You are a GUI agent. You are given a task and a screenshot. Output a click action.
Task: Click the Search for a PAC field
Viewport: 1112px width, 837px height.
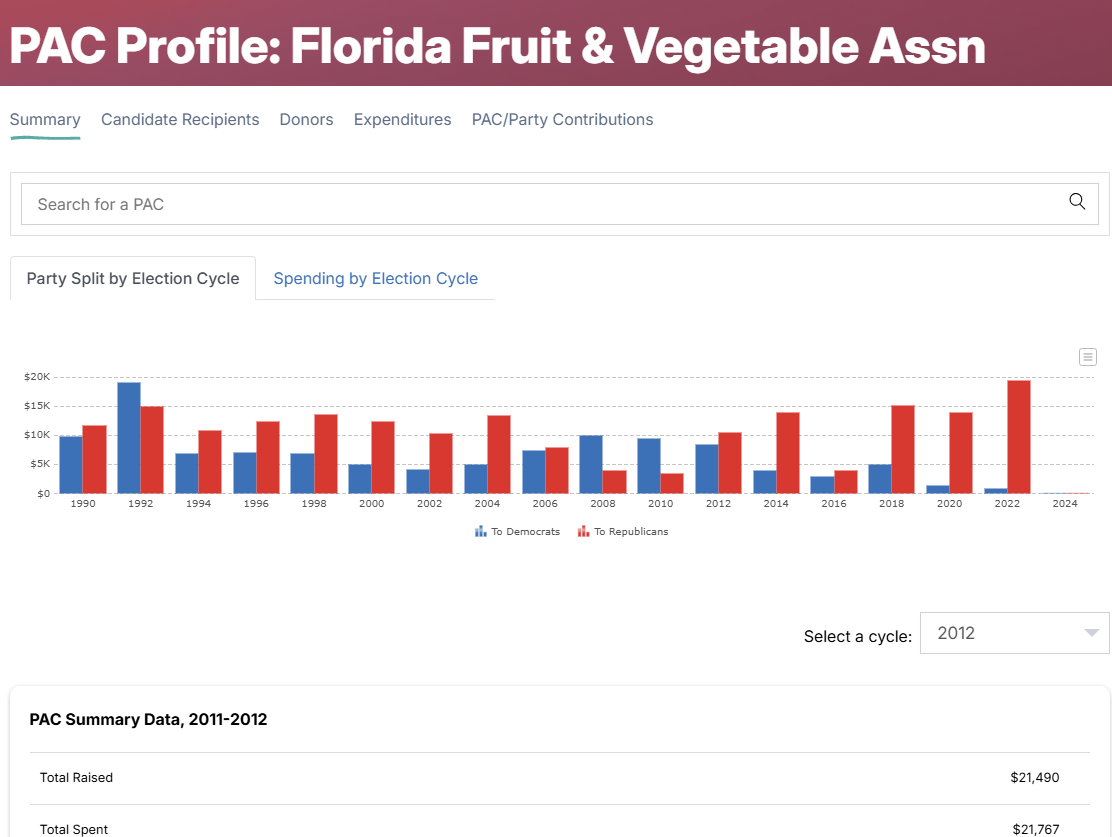[540, 204]
